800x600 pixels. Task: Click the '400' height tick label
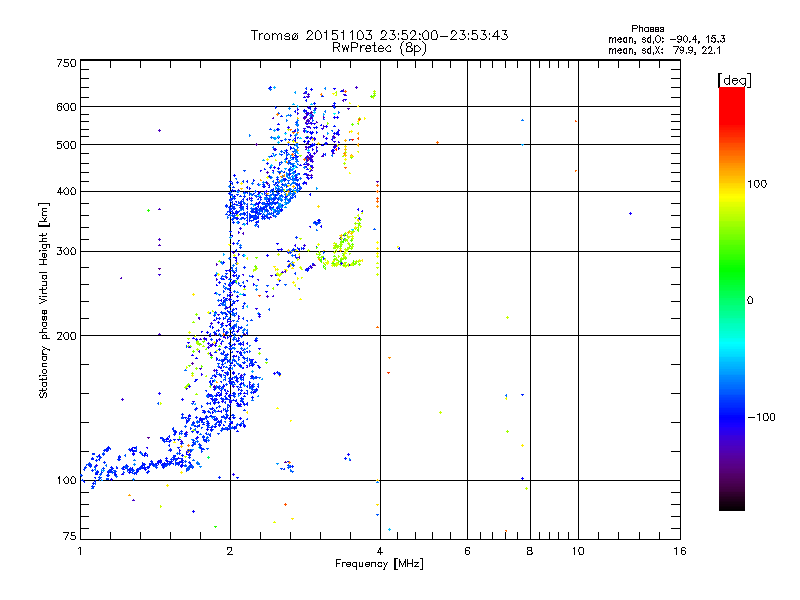point(66,191)
